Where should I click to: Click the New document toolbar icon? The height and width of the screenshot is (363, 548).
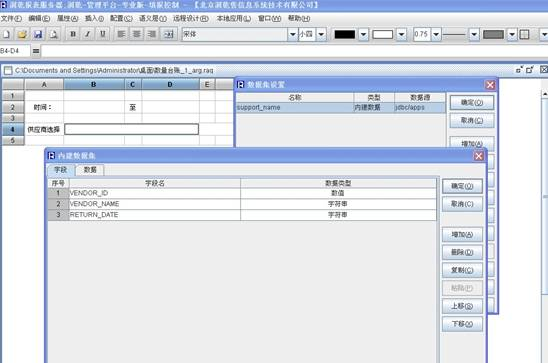tap(7, 34)
